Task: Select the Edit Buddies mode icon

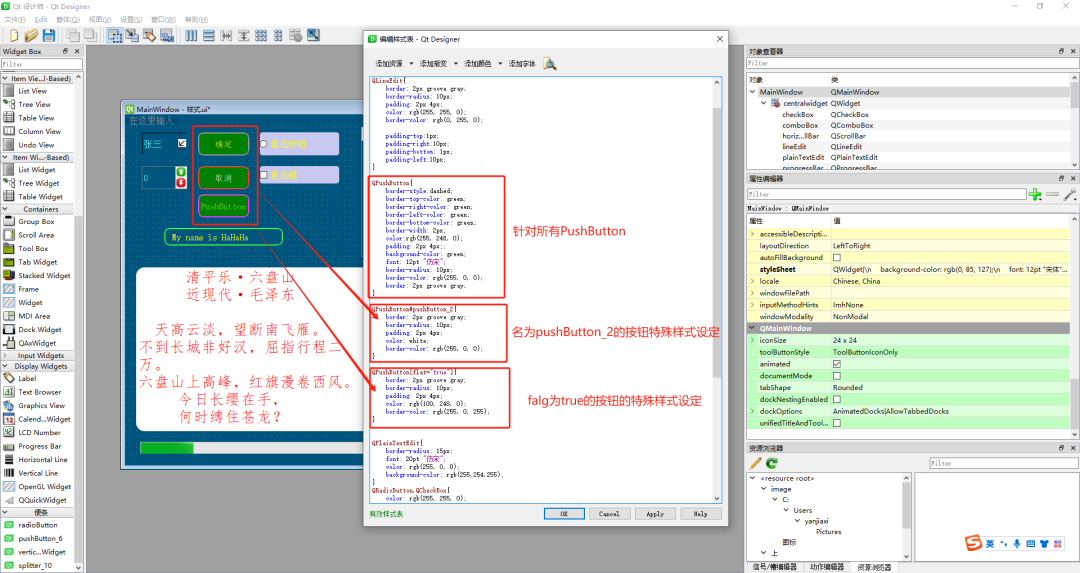Action: [x=149, y=35]
